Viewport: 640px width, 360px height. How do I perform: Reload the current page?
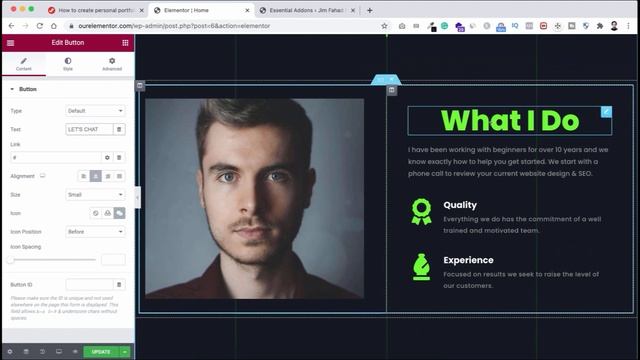click(40, 26)
